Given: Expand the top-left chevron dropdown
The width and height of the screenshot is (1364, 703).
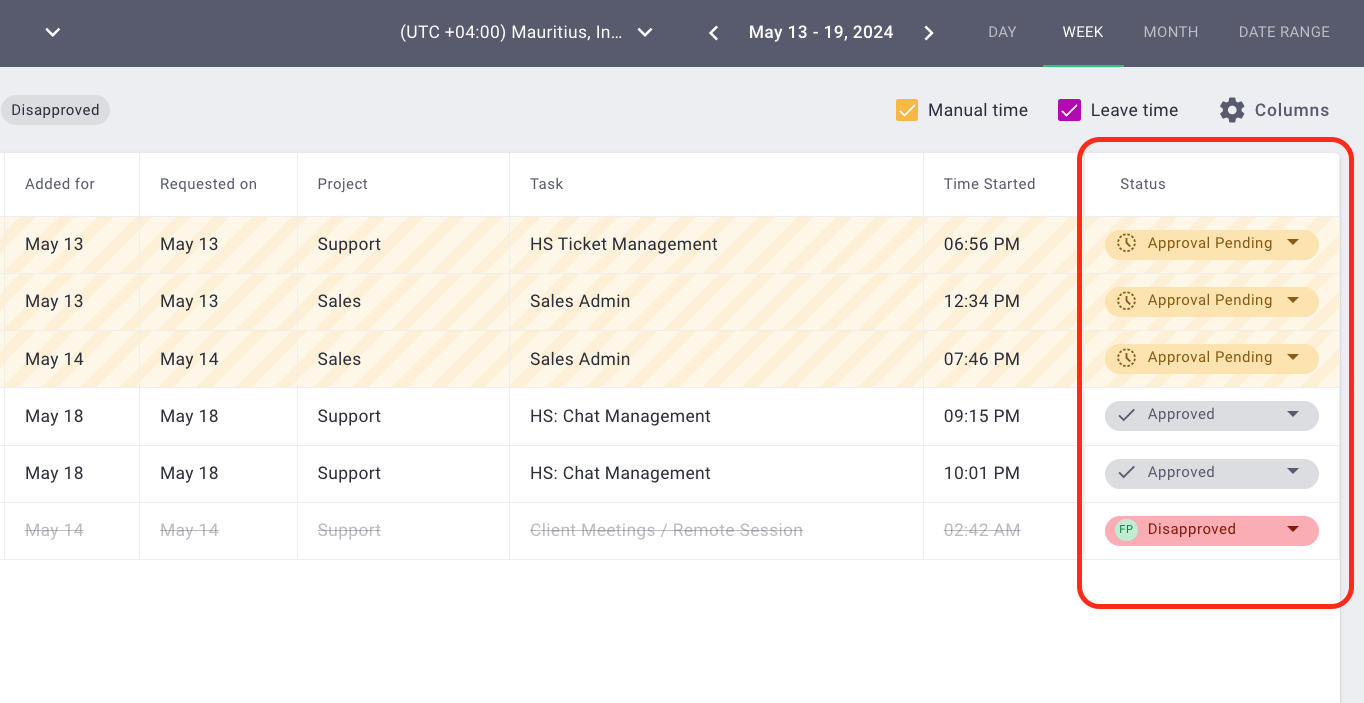Looking at the screenshot, I should [x=53, y=33].
